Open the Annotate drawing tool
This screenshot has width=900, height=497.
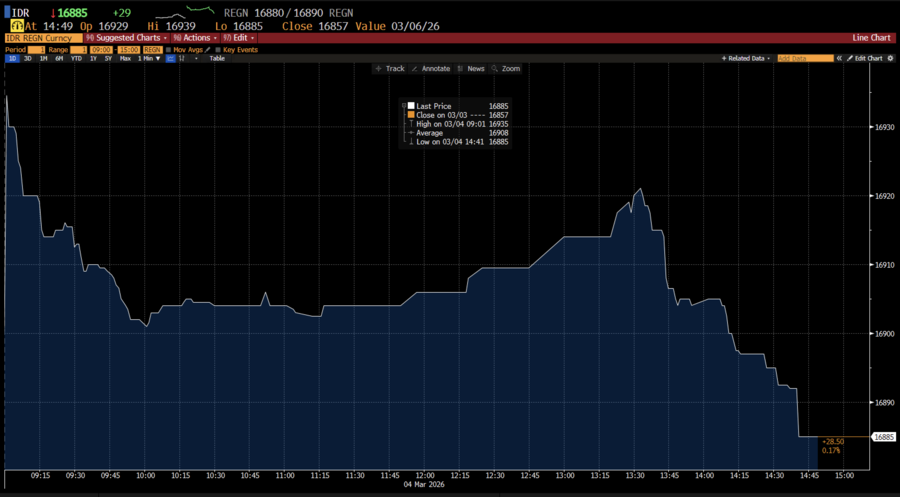431,69
